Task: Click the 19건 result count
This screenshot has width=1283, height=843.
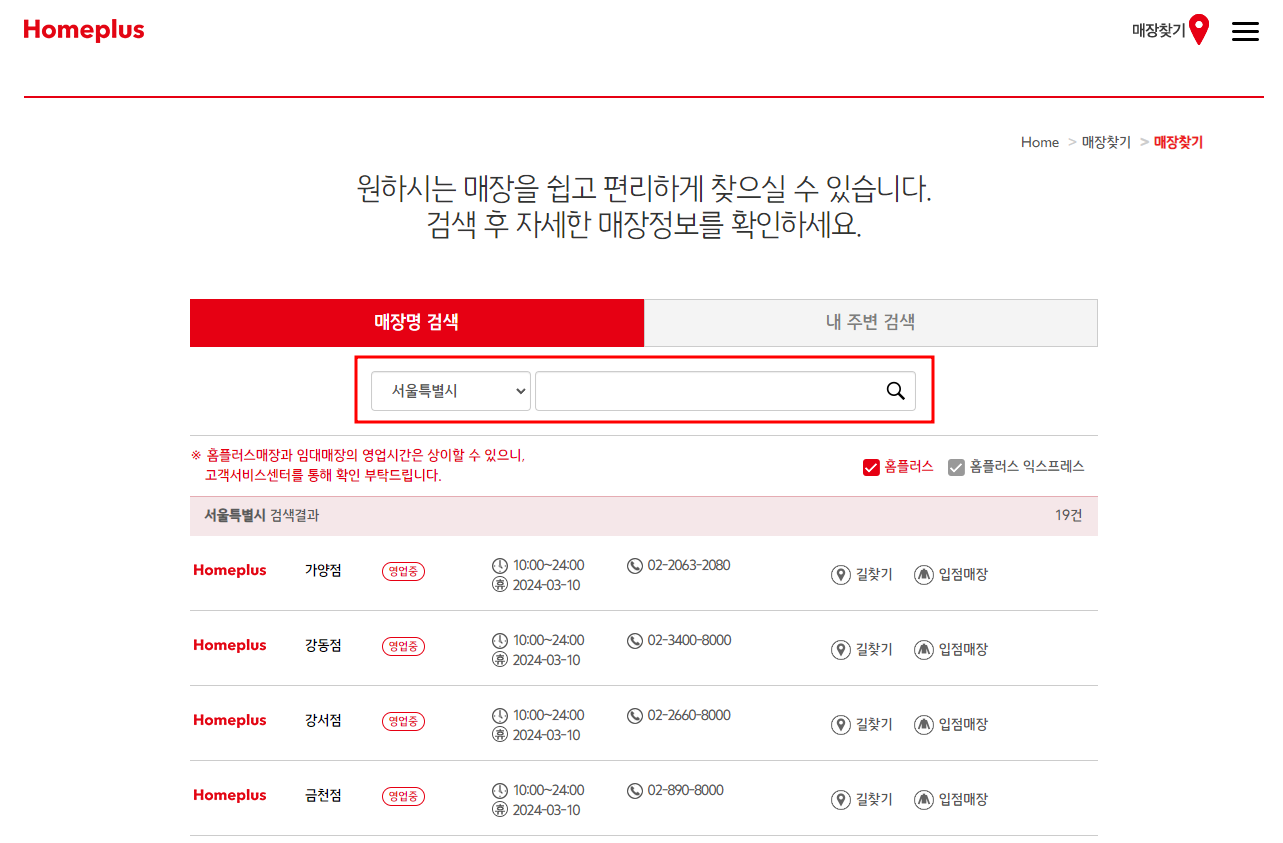Action: click(x=1069, y=516)
